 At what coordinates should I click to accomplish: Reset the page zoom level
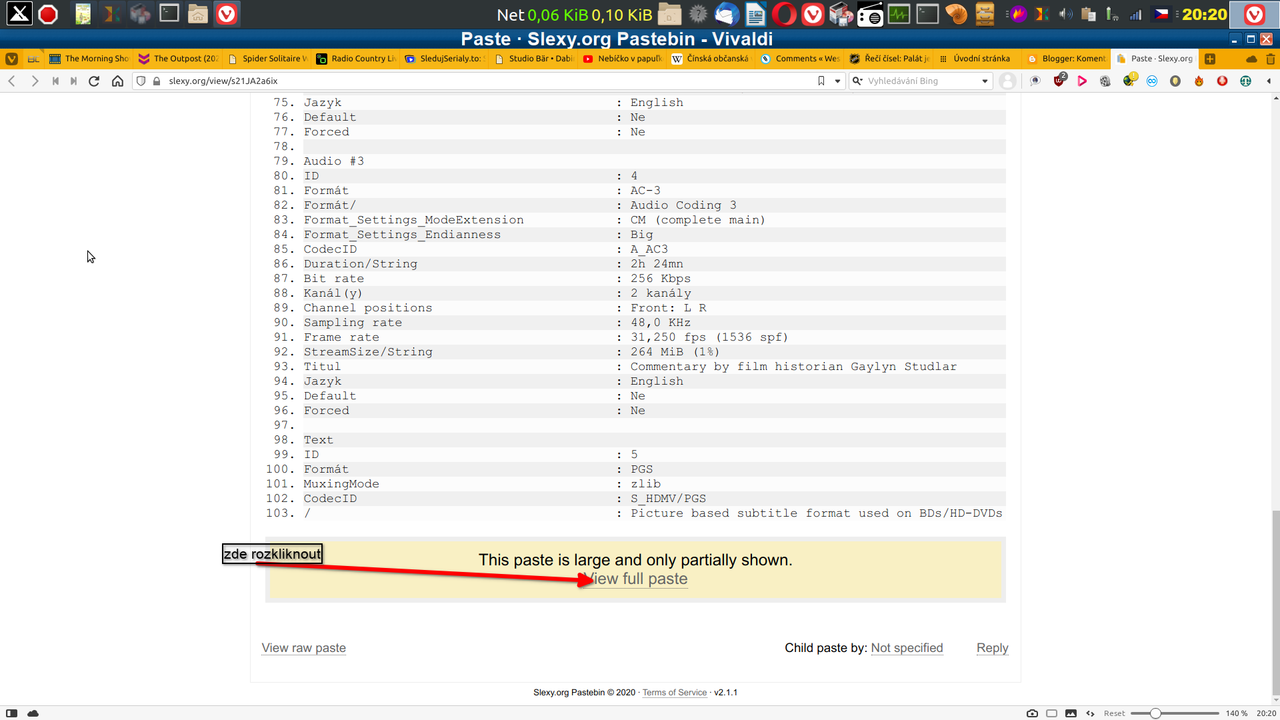(1114, 713)
